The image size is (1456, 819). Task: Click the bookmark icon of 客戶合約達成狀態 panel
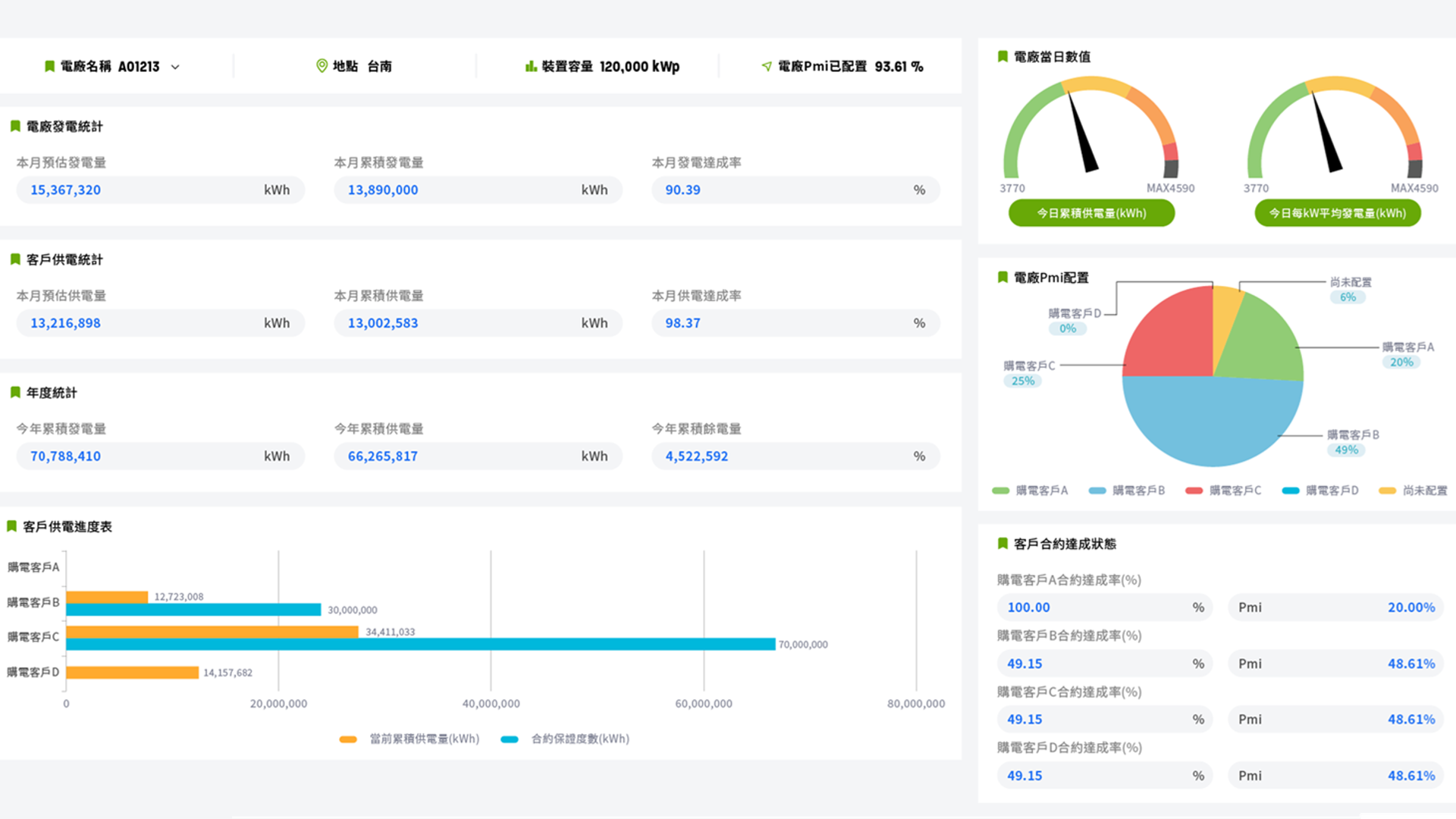click(1003, 543)
